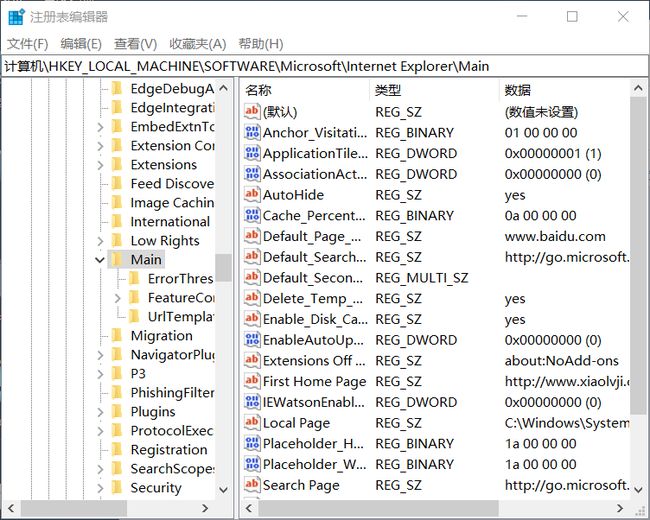Expand the FeatureCo... subkey

tap(117, 298)
